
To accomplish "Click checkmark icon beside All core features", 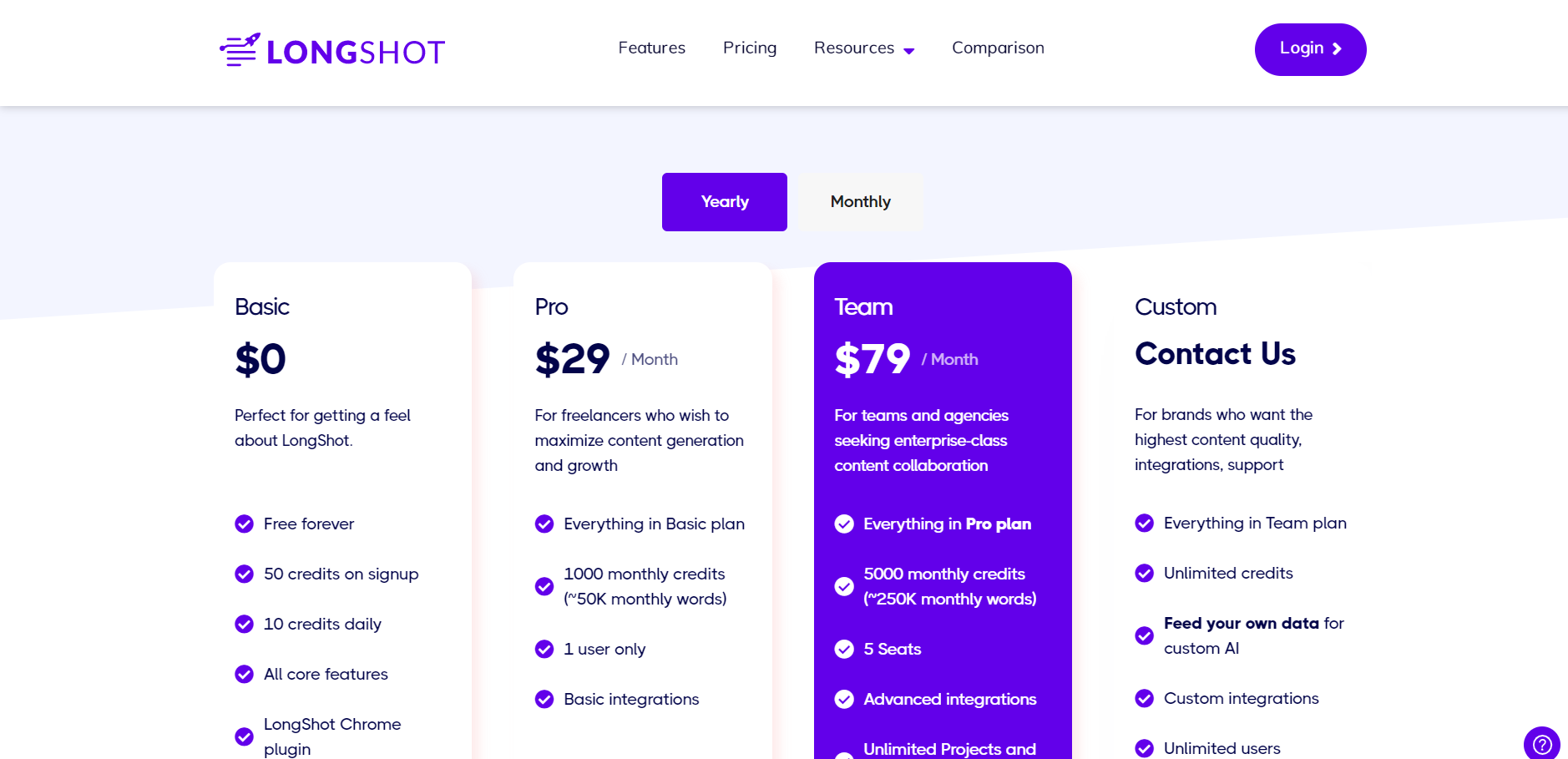I will [x=244, y=674].
